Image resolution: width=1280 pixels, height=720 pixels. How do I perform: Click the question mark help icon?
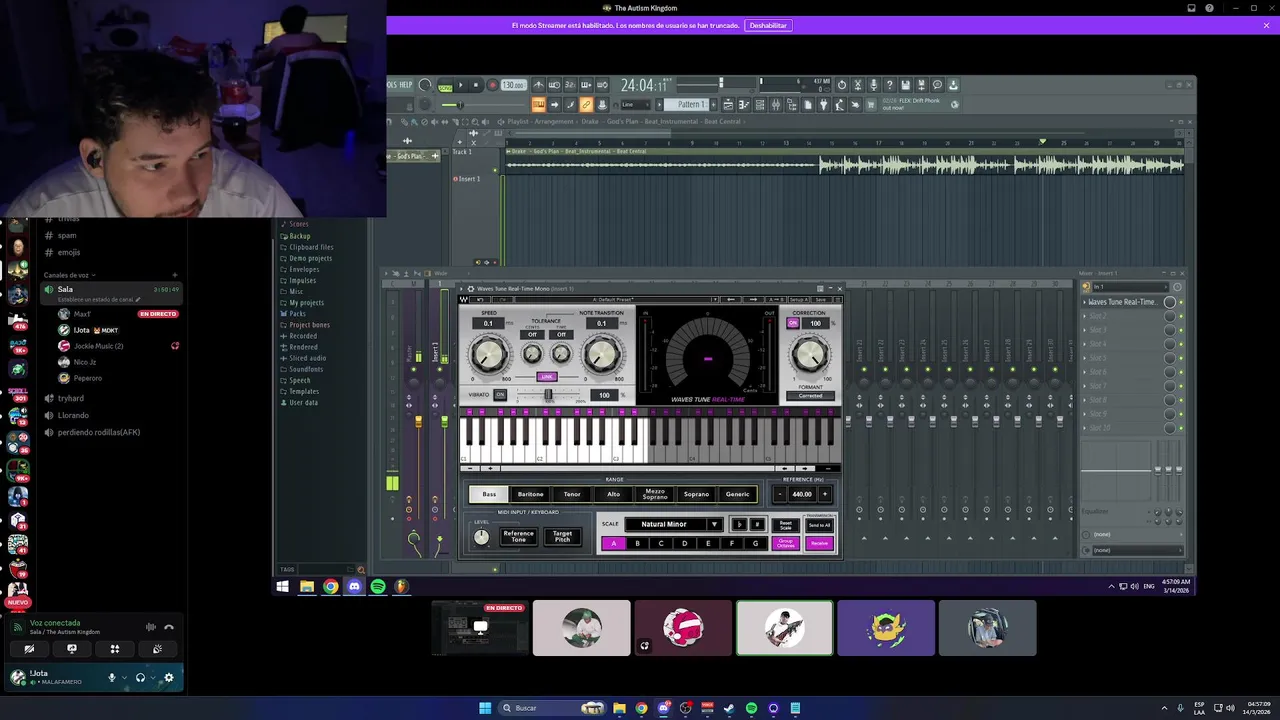(x=889, y=84)
